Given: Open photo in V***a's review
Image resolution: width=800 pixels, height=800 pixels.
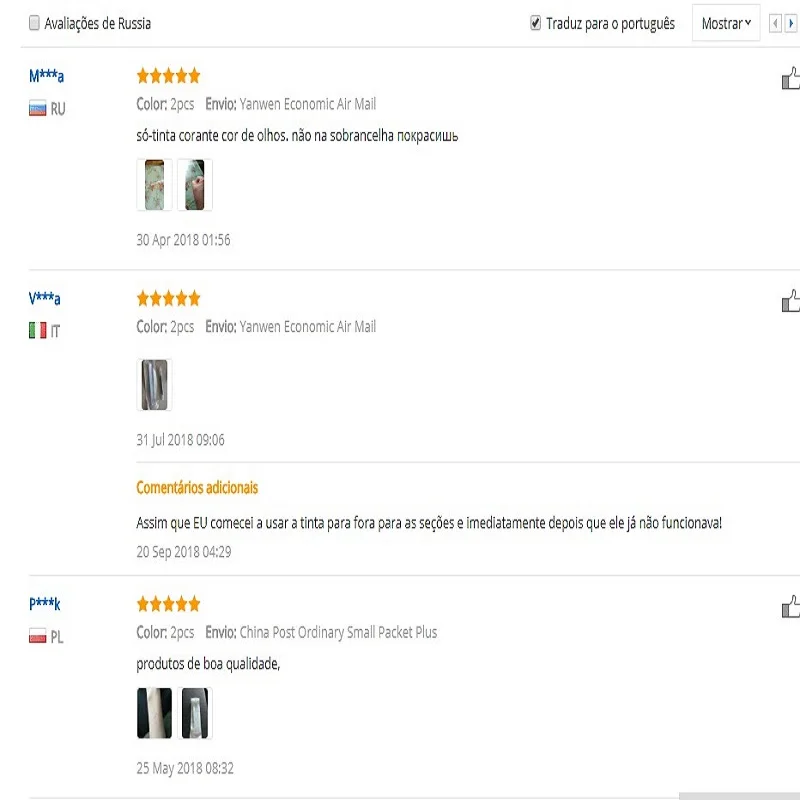Looking at the screenshot, I should tap(154, 385).
